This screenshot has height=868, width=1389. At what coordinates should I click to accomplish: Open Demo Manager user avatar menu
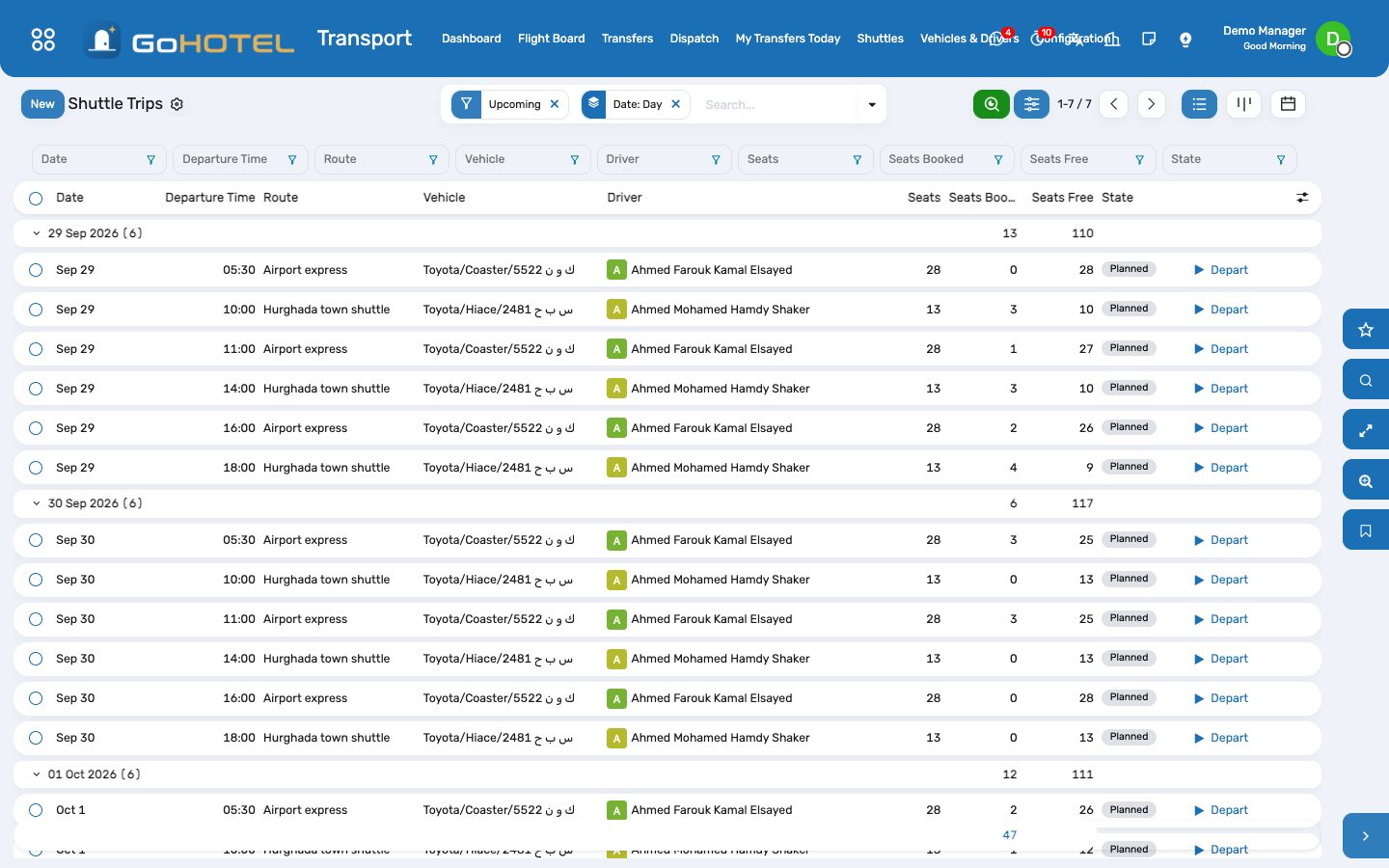pos(1333,39)
